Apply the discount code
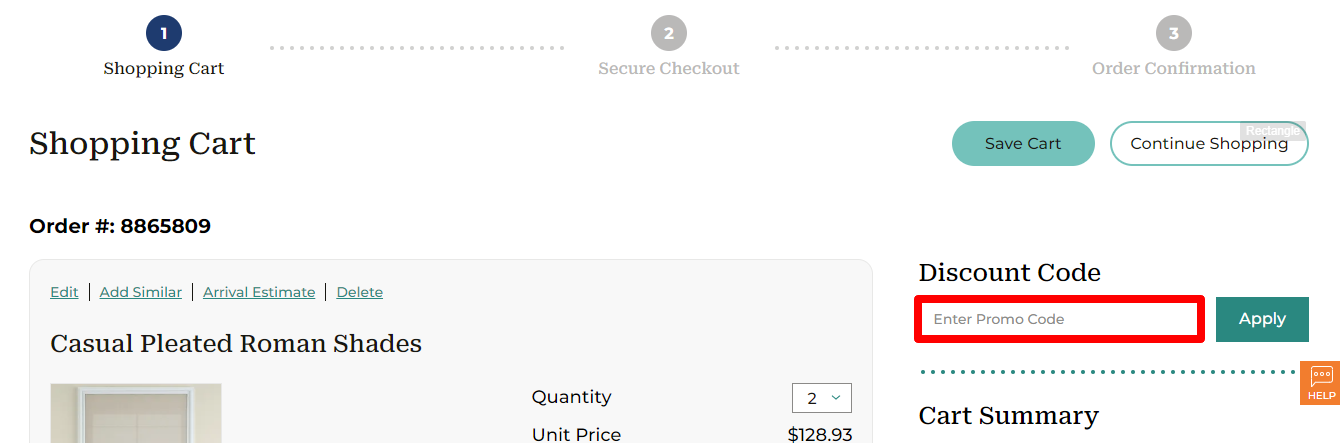Screen dimensions: 1340x443 pos(1261,319)
